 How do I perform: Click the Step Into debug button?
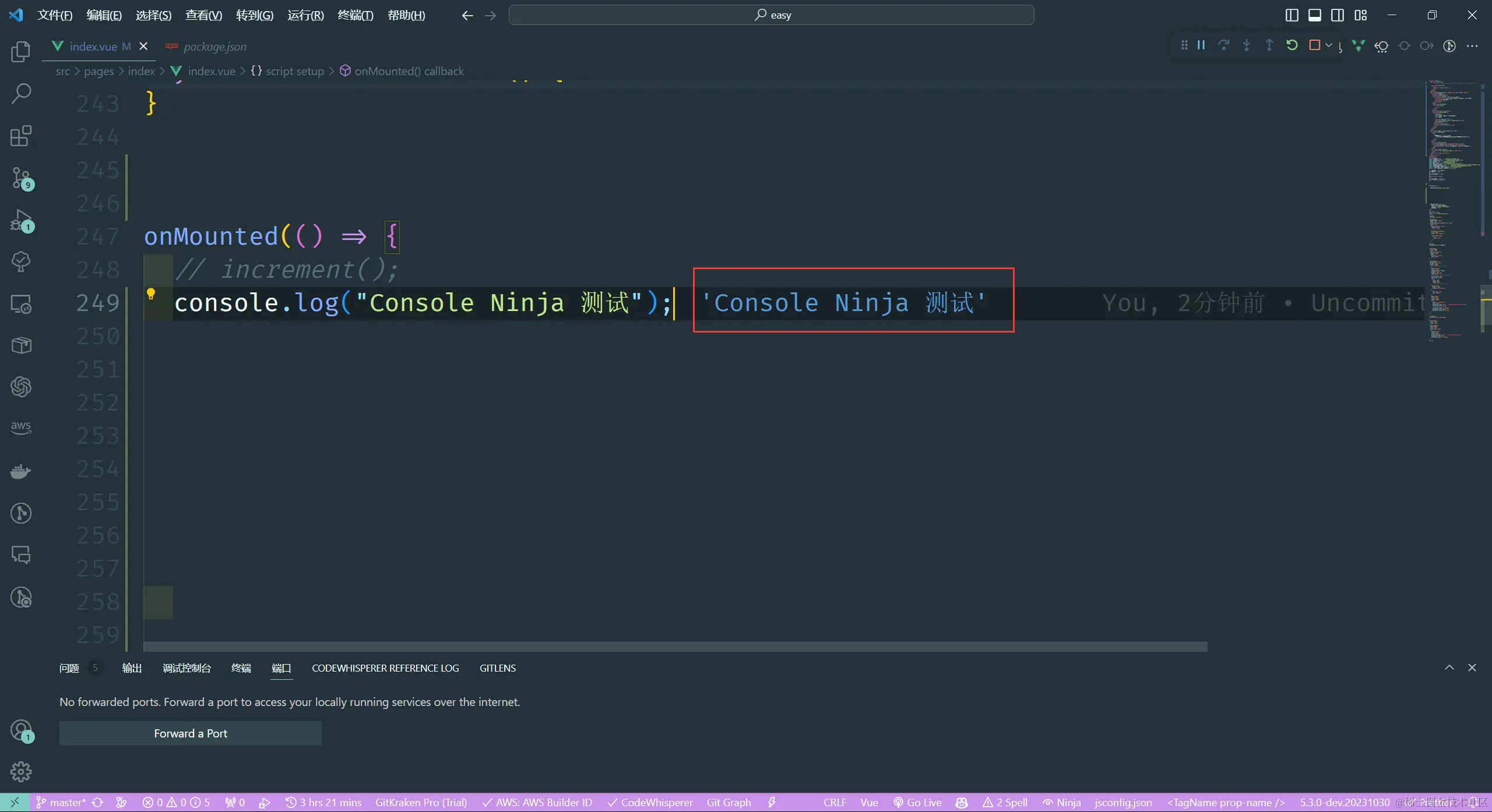(x=1247, y=45)
